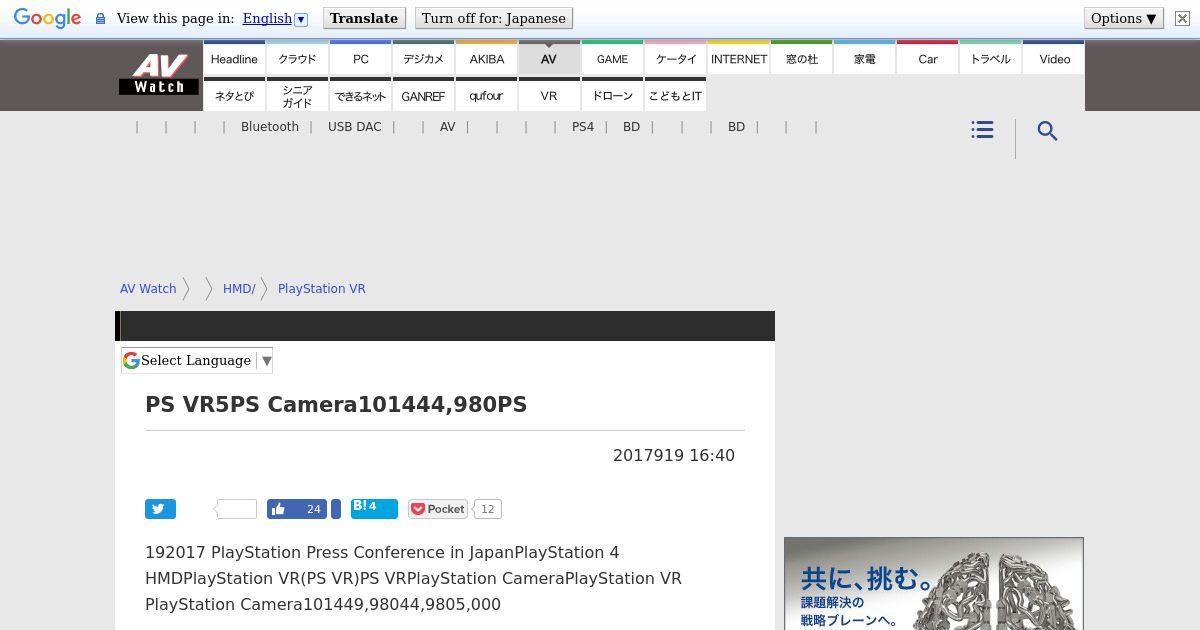The image size is (1200, 630).
Task: Click the Bluetooth topic link
Action: coord(270,127)
